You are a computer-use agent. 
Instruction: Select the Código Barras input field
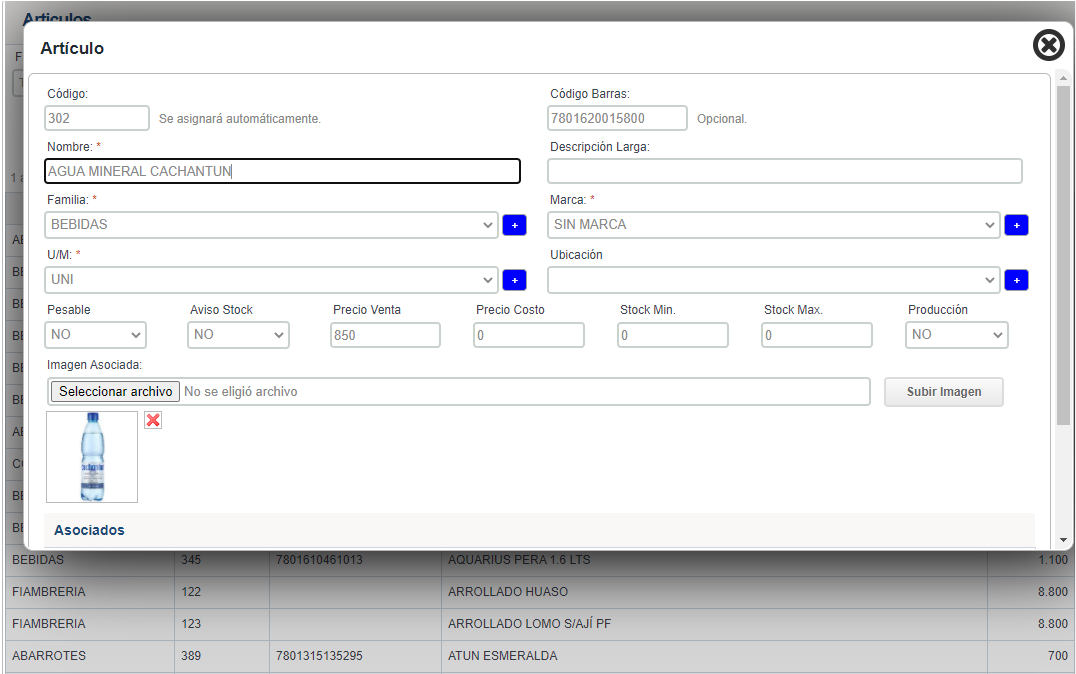pyautogui.click(x=617, y=118)
